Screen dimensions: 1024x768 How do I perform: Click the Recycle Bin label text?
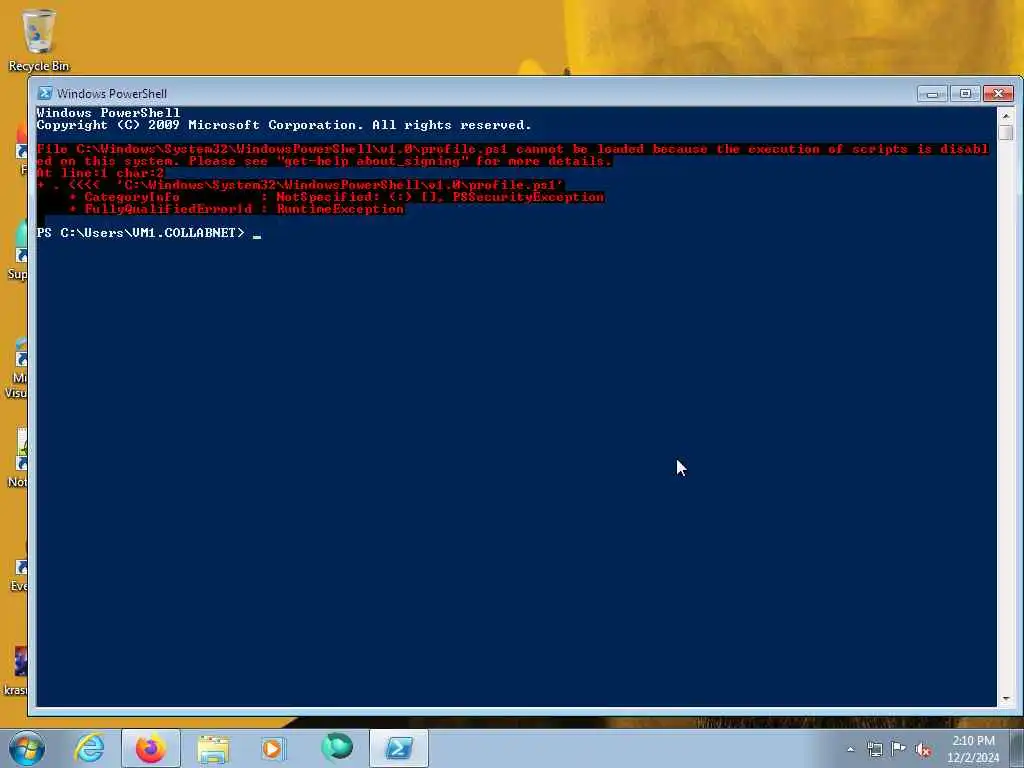click(x=39, y=66)
